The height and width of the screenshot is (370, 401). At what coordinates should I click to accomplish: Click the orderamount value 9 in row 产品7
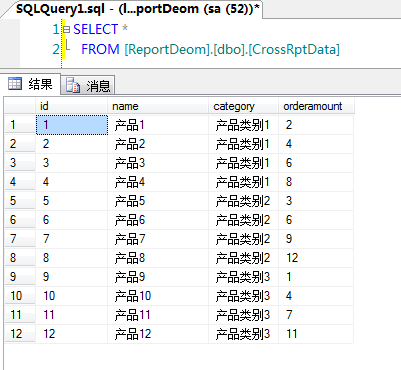pyautogui.click(x=316, y=239)
